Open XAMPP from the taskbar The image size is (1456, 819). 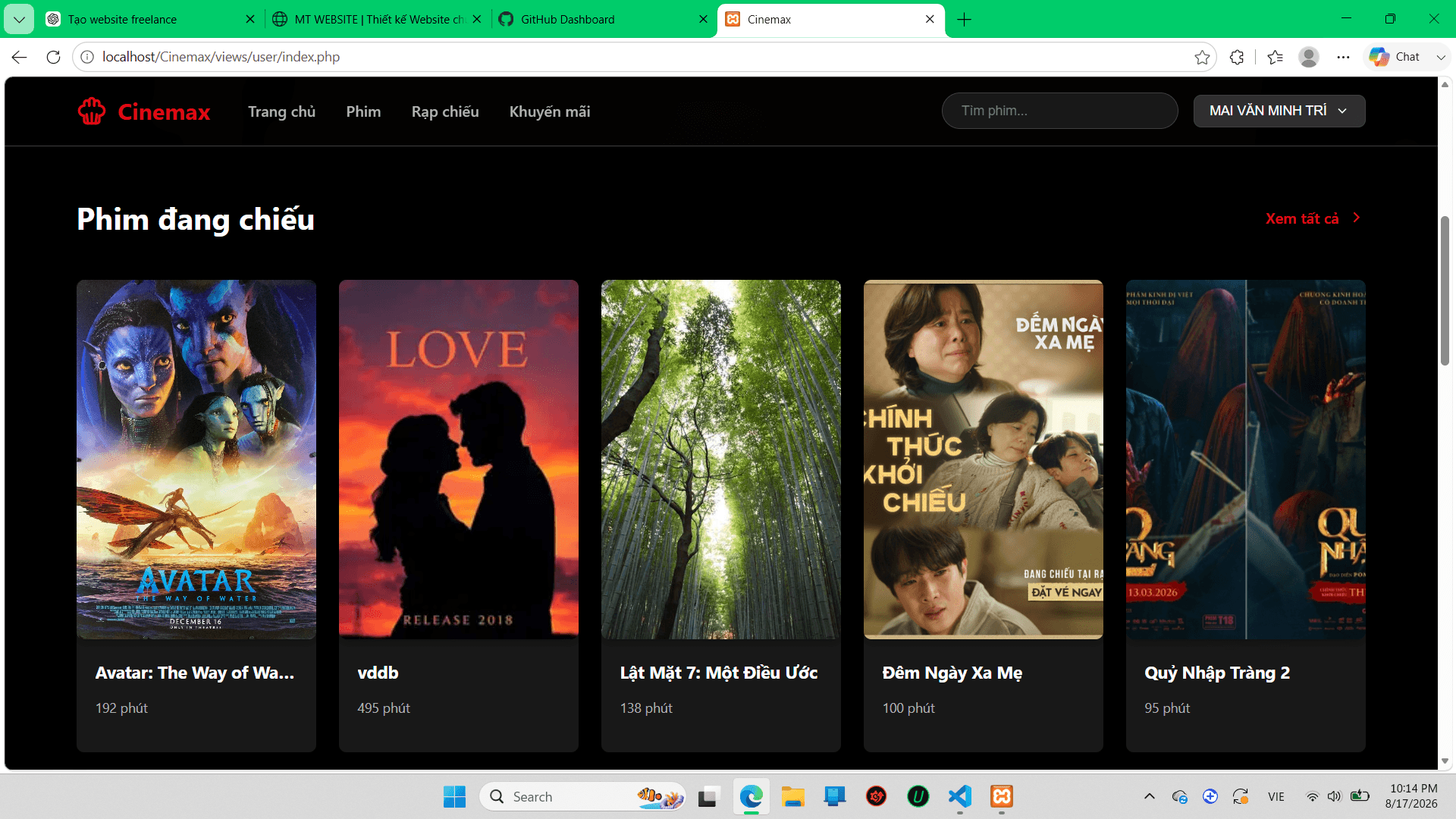[x=1002, y=797]
